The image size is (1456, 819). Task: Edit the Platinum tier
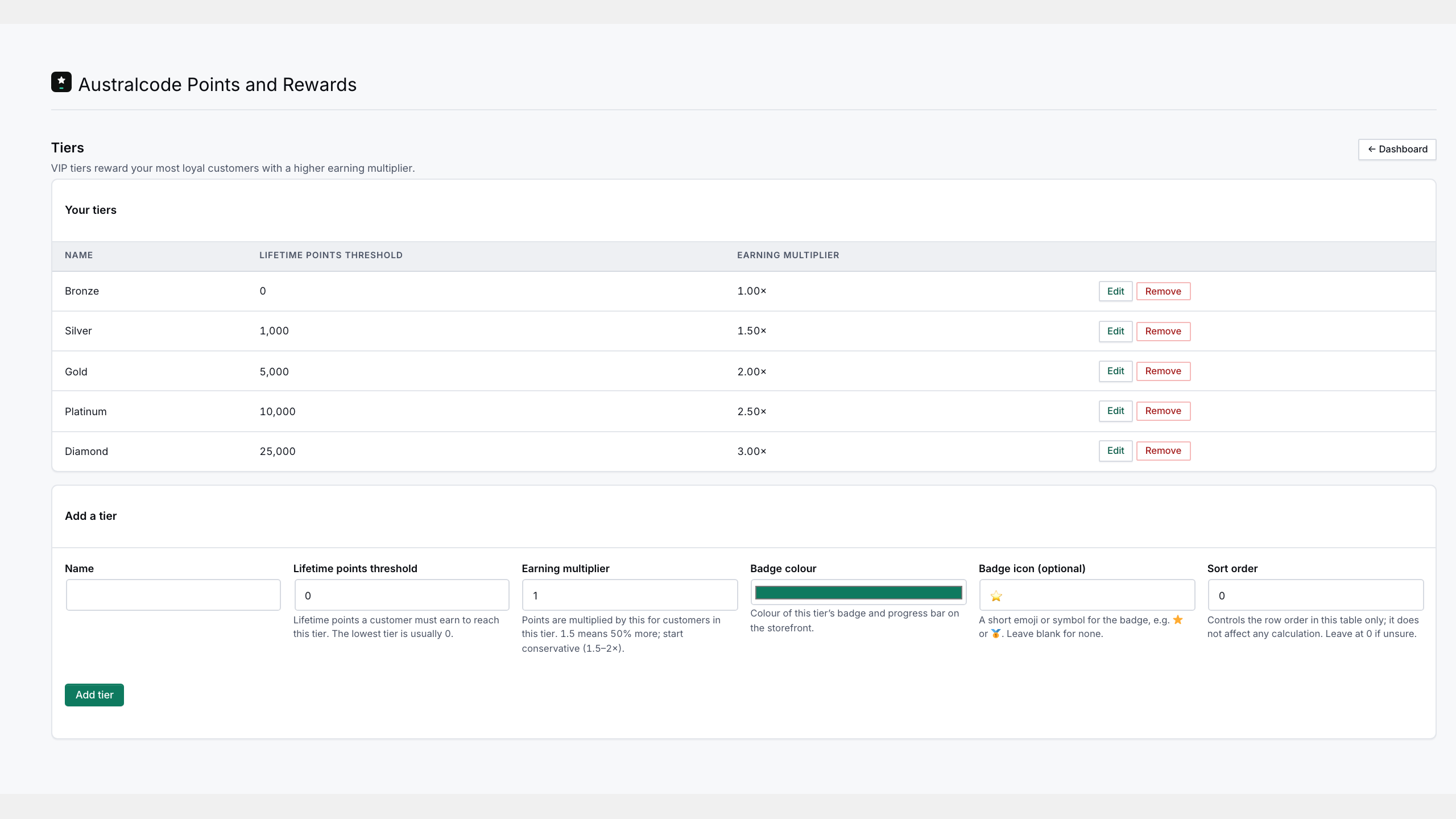pos(1115,411)
